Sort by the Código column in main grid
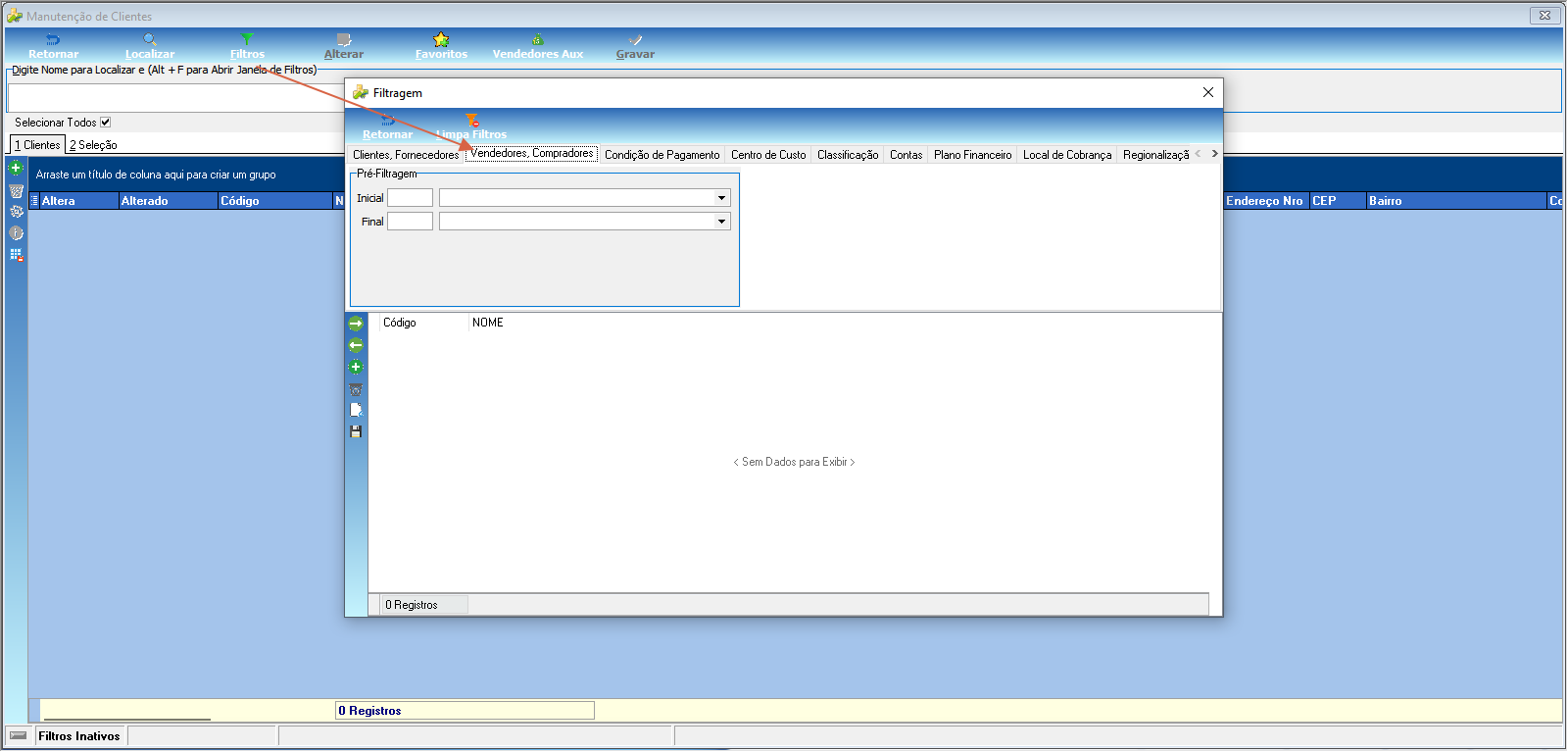1568x752 pixels. [x=275, y=201]
